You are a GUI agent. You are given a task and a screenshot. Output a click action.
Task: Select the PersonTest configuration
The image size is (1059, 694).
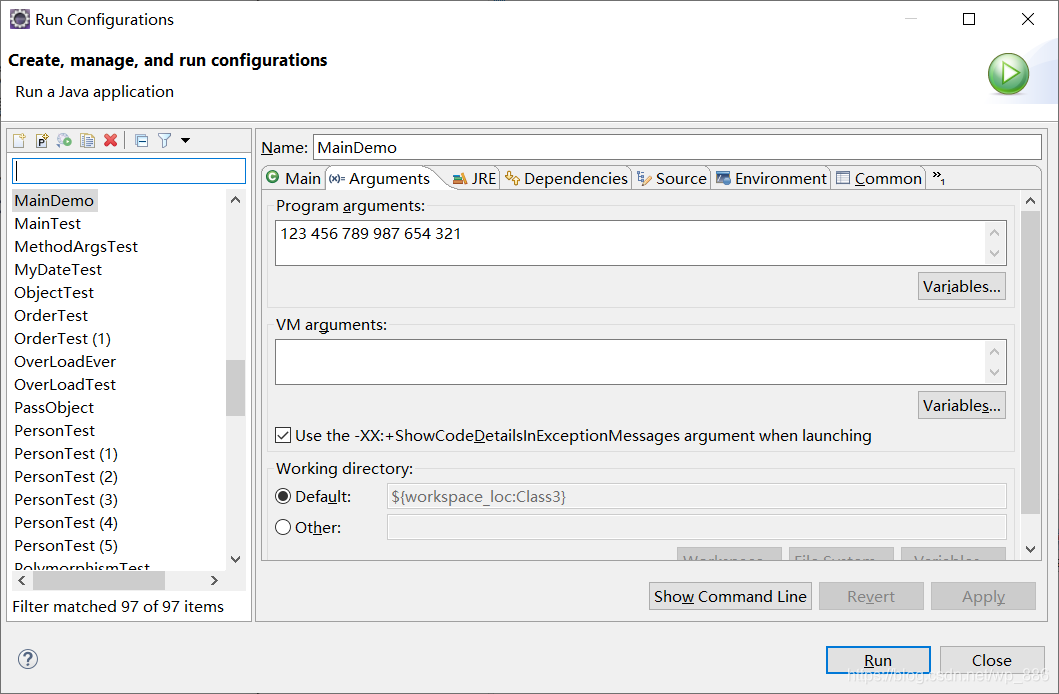(x=55, y=430)
